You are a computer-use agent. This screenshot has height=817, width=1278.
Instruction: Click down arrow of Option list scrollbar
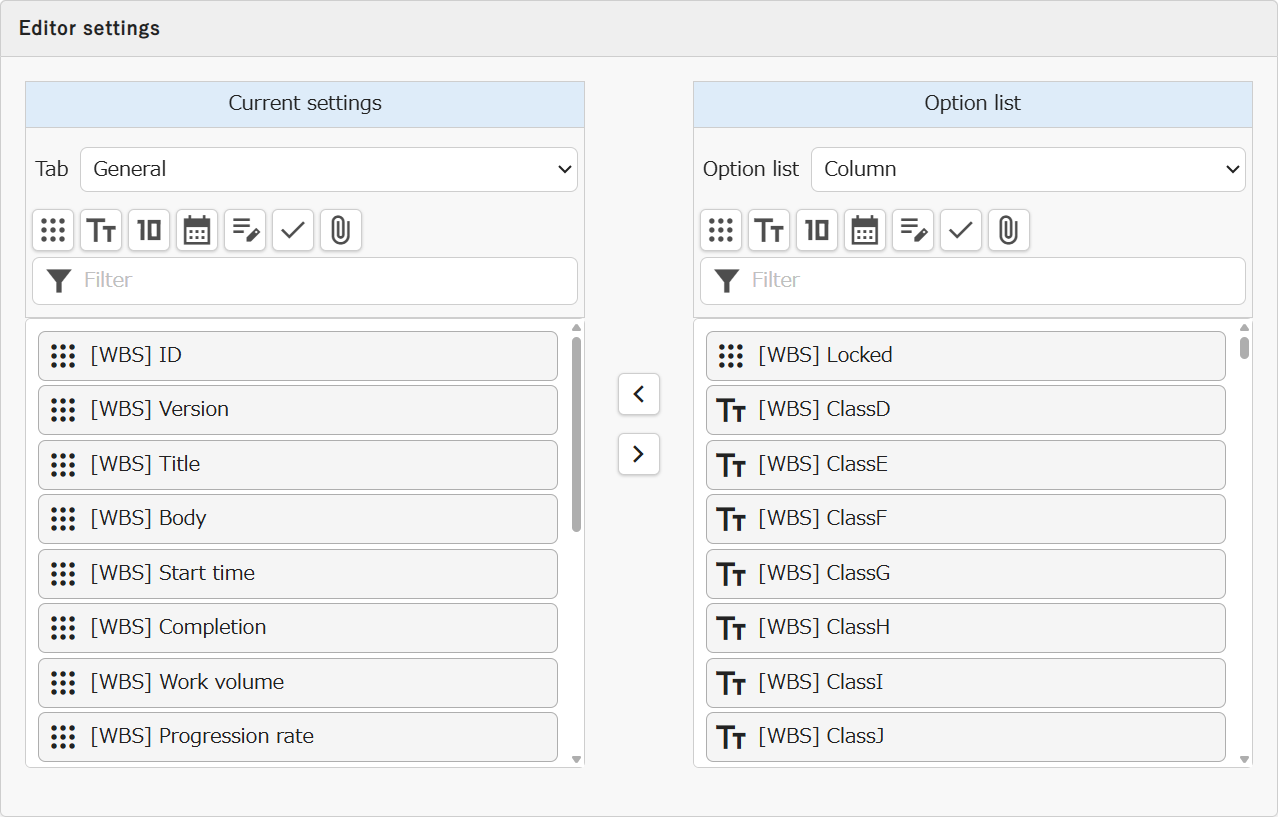[1244, 759]
